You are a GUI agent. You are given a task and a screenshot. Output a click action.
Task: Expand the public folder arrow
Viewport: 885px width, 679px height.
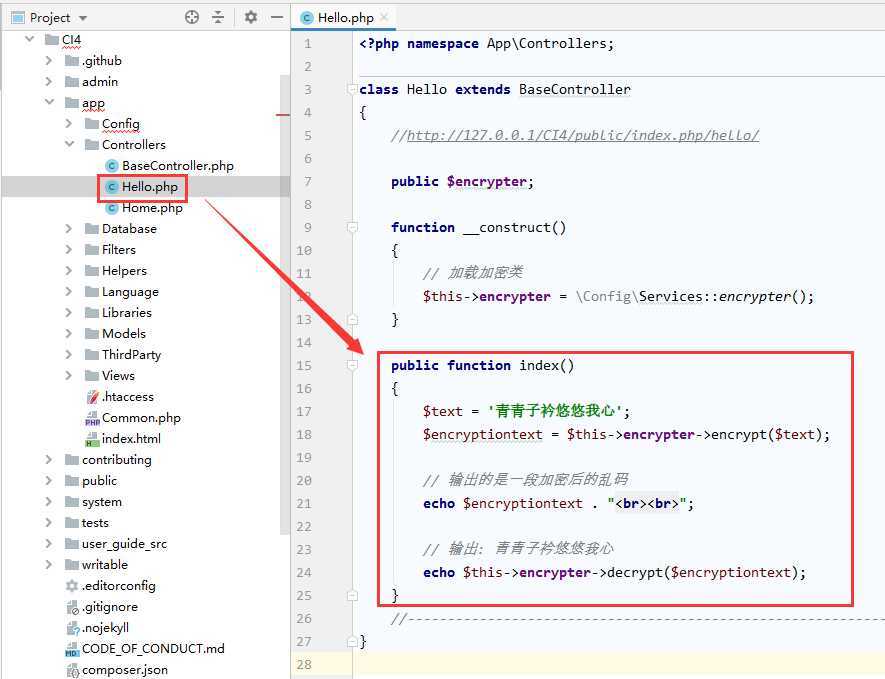tap(49, 481)
